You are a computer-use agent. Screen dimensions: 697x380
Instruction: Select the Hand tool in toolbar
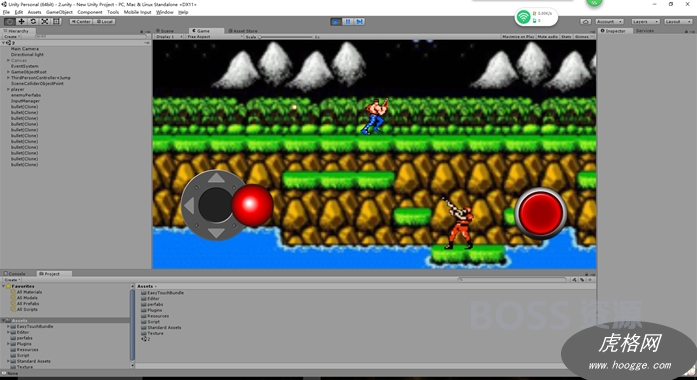[9, 21]
